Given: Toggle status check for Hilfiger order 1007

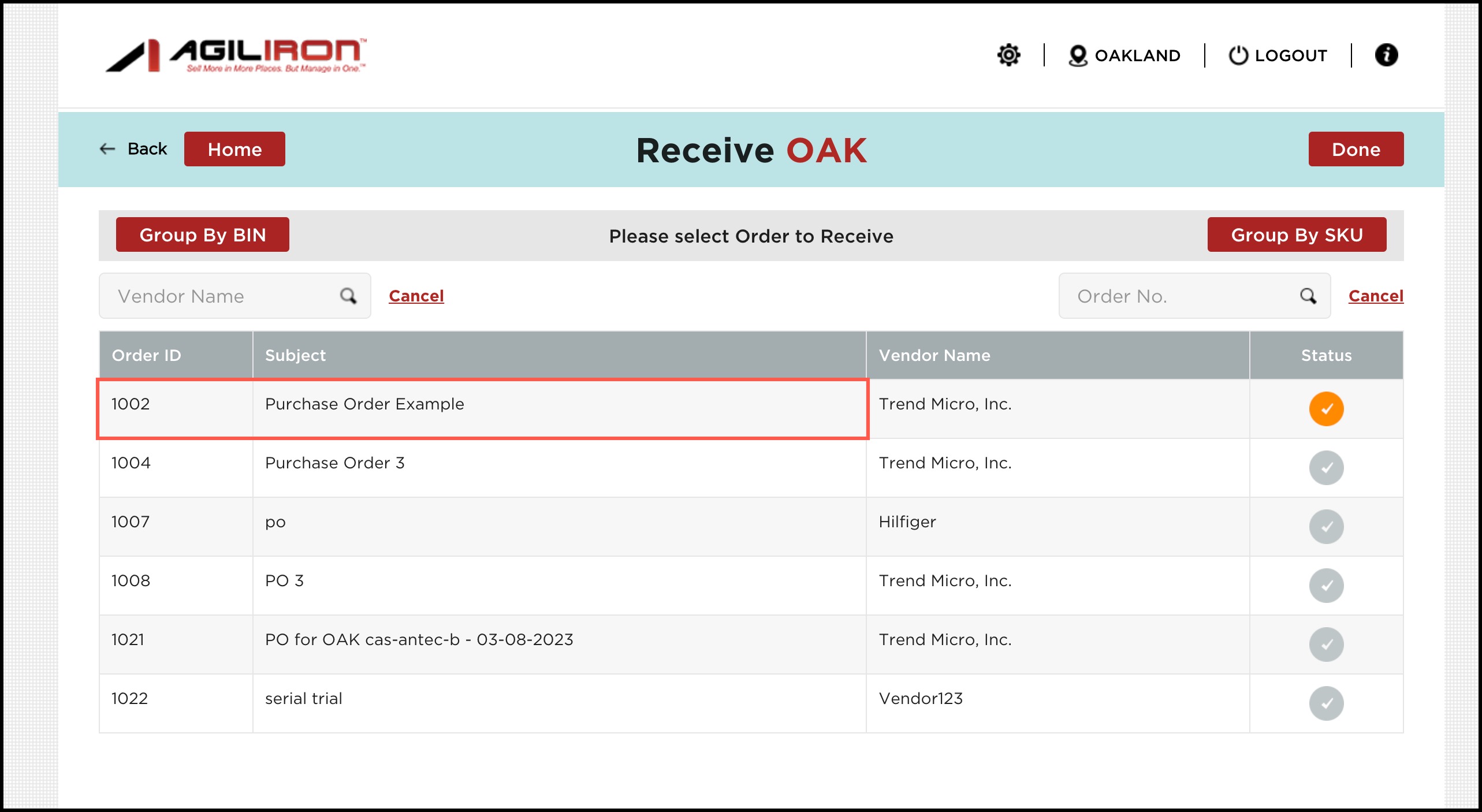Looking at the screenshot, I should point(1326,527).
